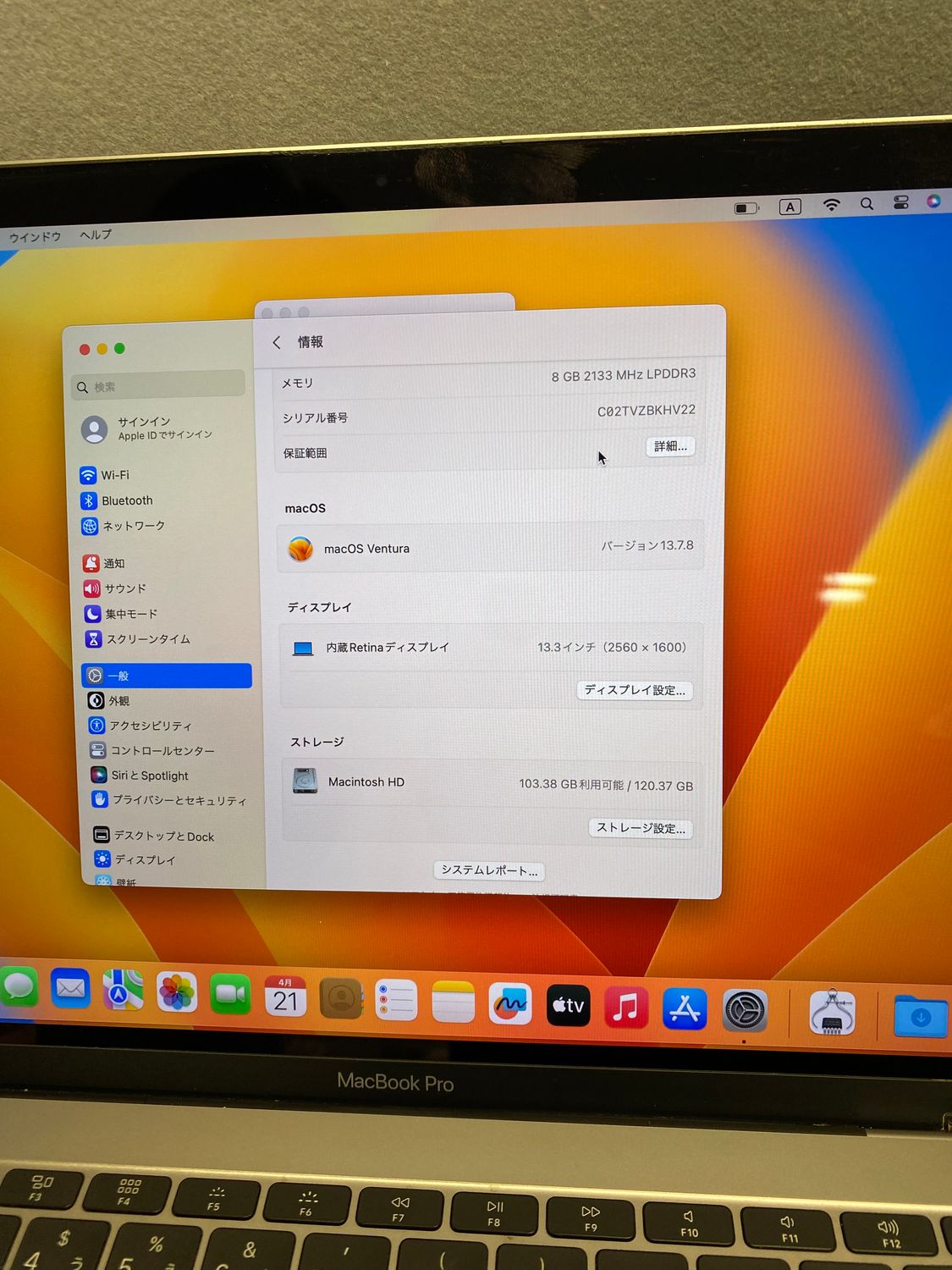This screenshot has width=952, height=1270.
Task: Open Control Center in menu bar
Action: coord(901,202)
